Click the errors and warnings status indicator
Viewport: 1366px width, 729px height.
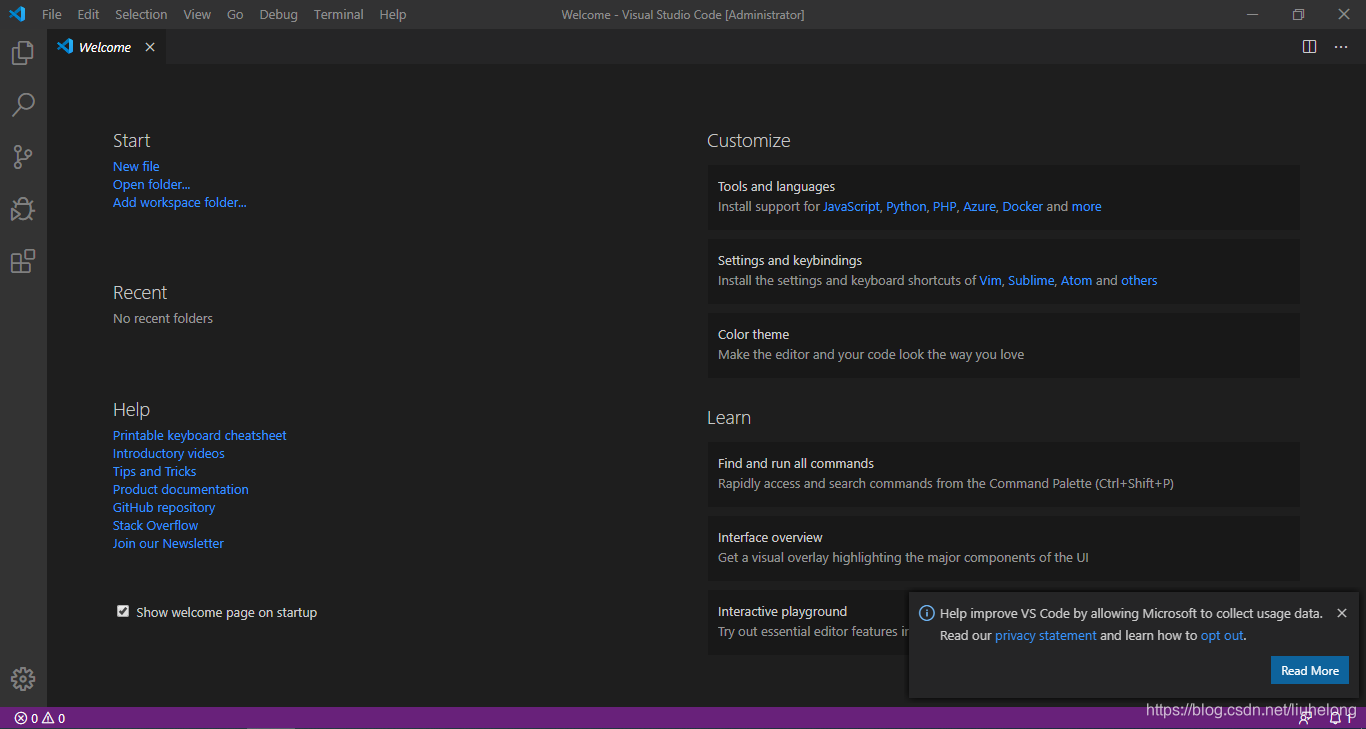click(x=40, y=718)
